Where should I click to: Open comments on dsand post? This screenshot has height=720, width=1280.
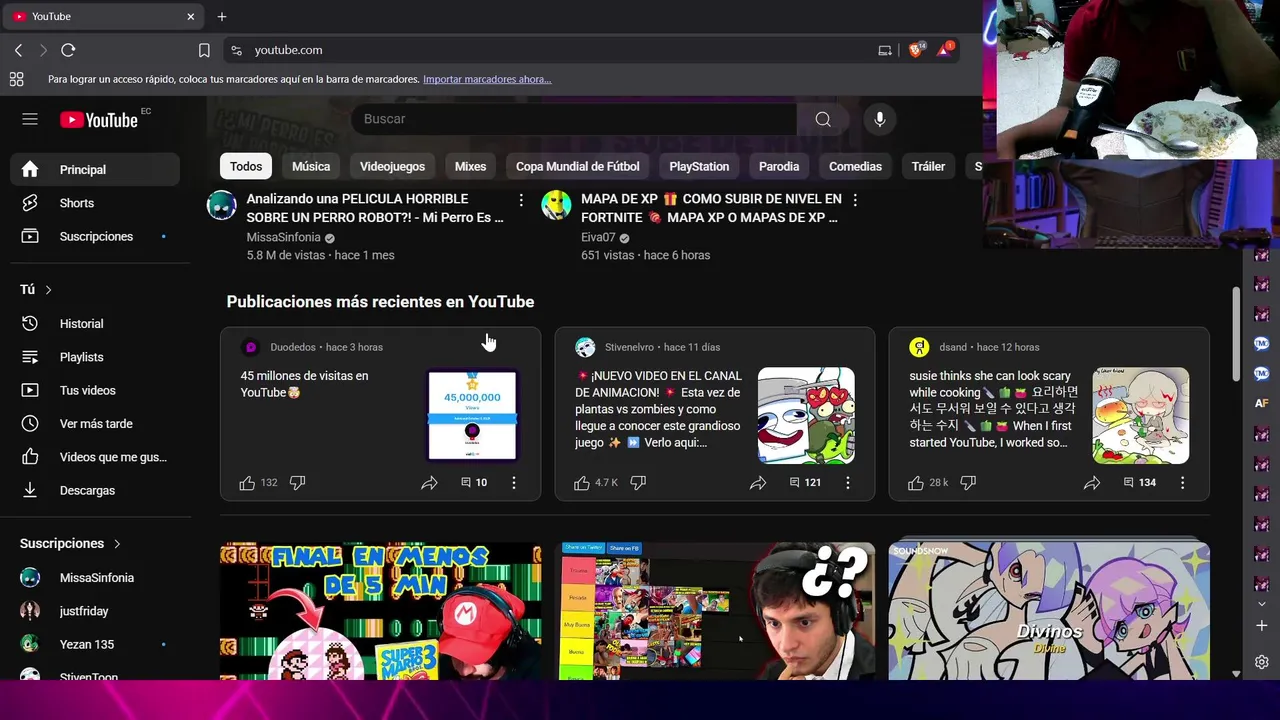coord(1139,482)
